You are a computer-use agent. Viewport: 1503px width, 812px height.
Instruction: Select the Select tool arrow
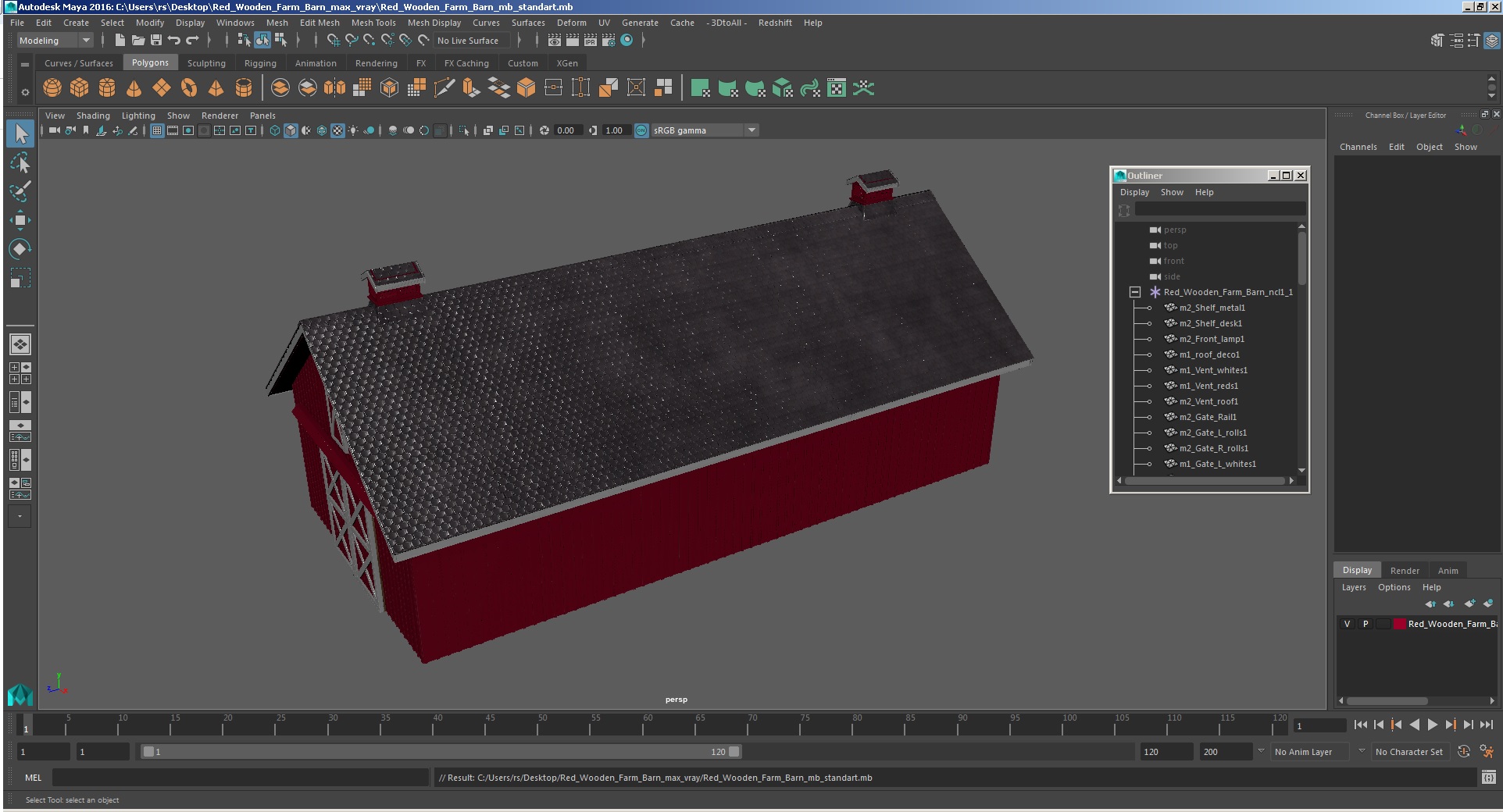pos(20,134)
